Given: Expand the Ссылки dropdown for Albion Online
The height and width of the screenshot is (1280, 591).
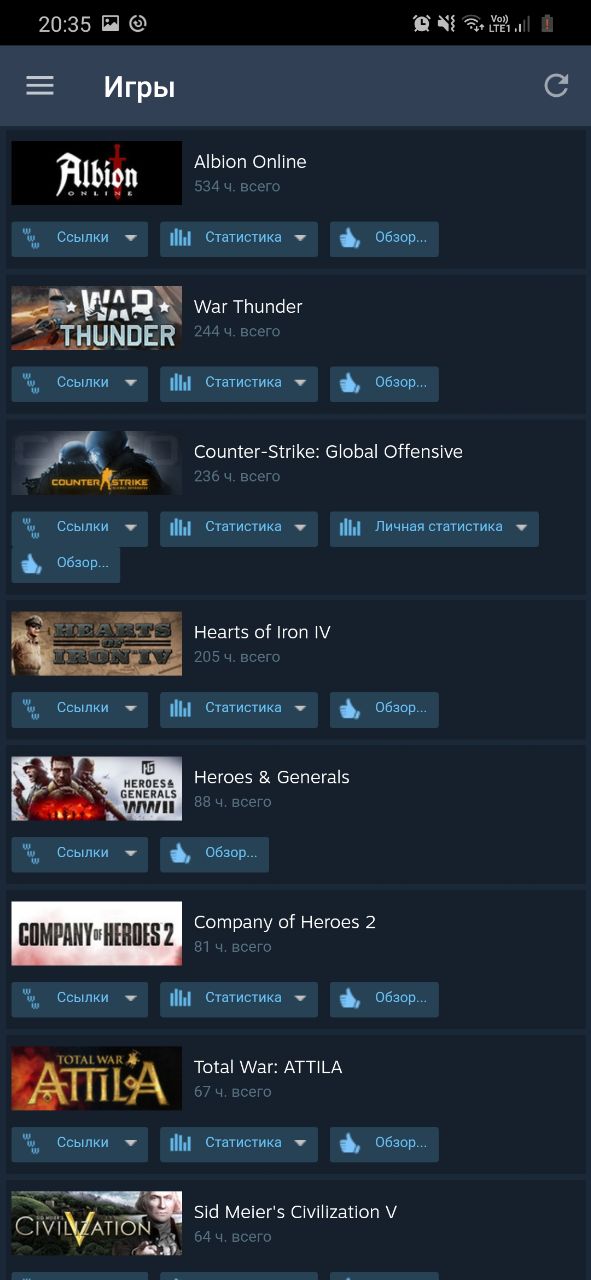Looking at the screenshot, I should [130, 238].
